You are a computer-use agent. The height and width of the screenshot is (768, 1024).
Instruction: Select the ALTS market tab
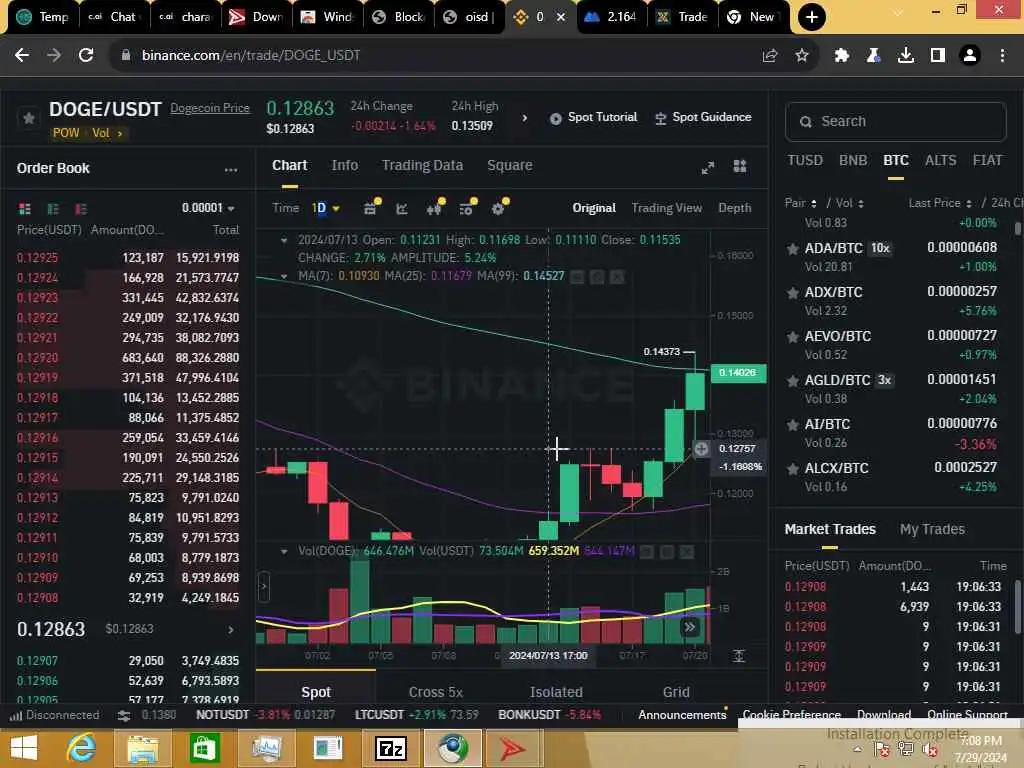(x=940, y=160)
